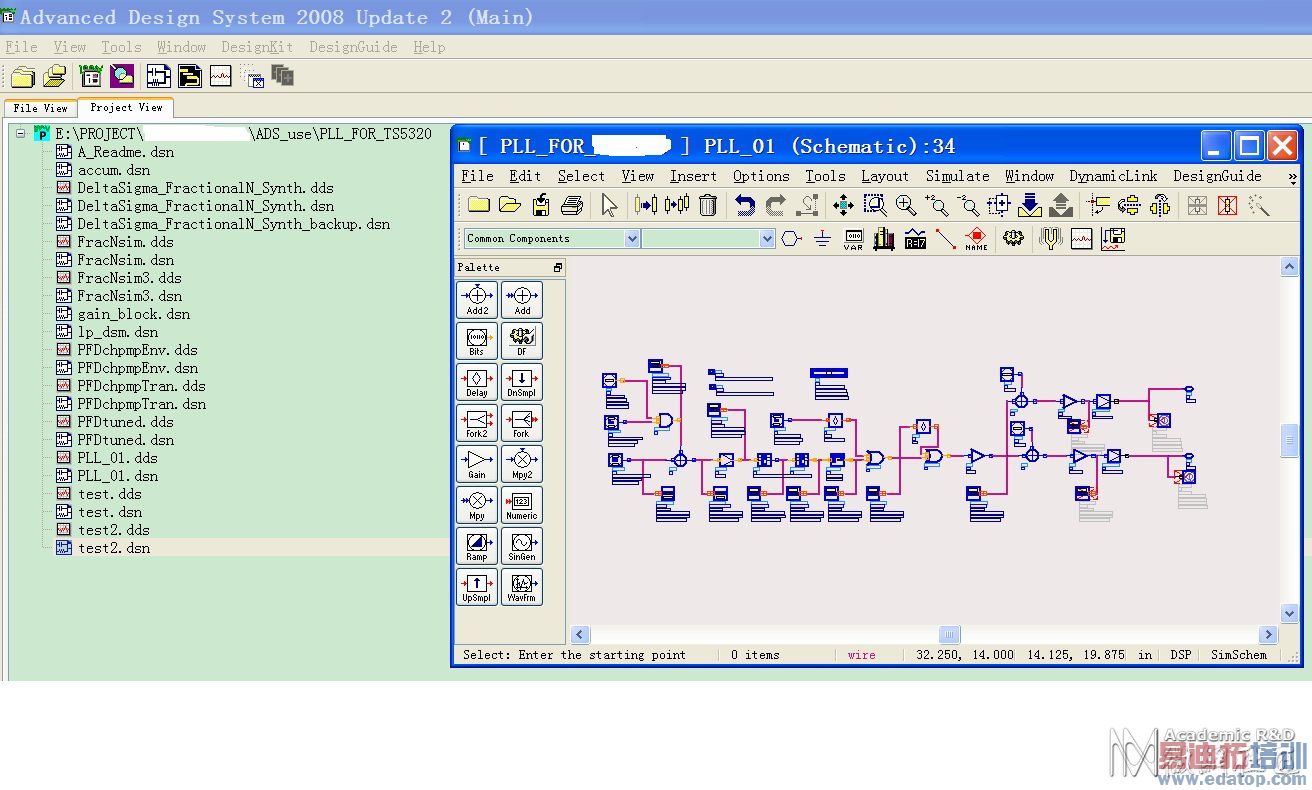Choose the Numeric sink component
Screen dimensions: 1312x790
click(x=522, y=504)
